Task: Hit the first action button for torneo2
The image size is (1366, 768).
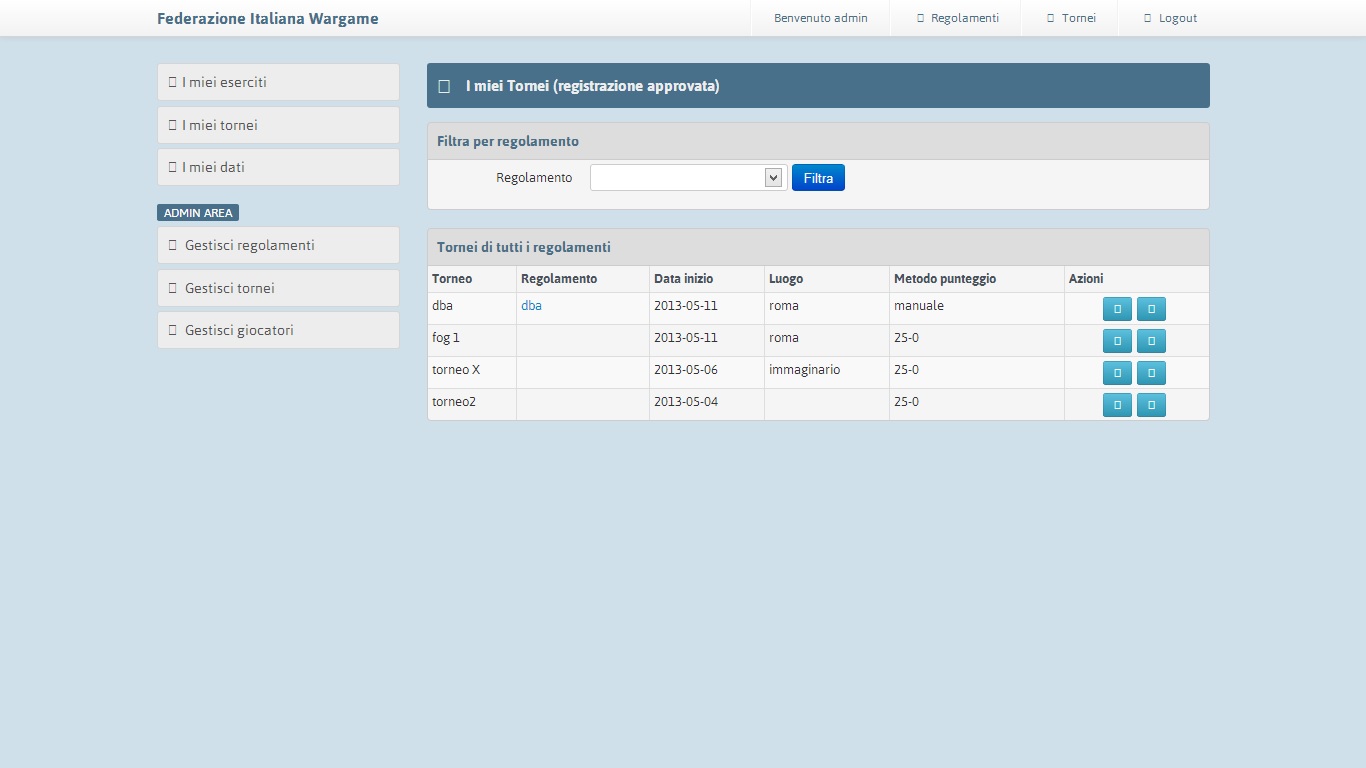Action: coord(1117,405)
